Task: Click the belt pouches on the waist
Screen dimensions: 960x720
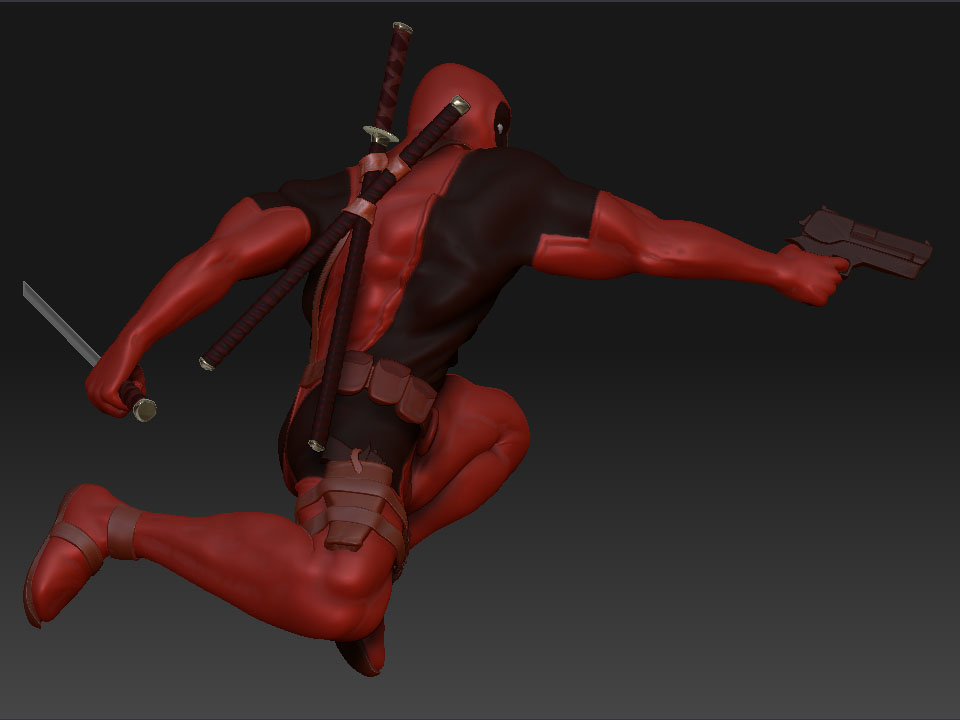Action: 386,387
